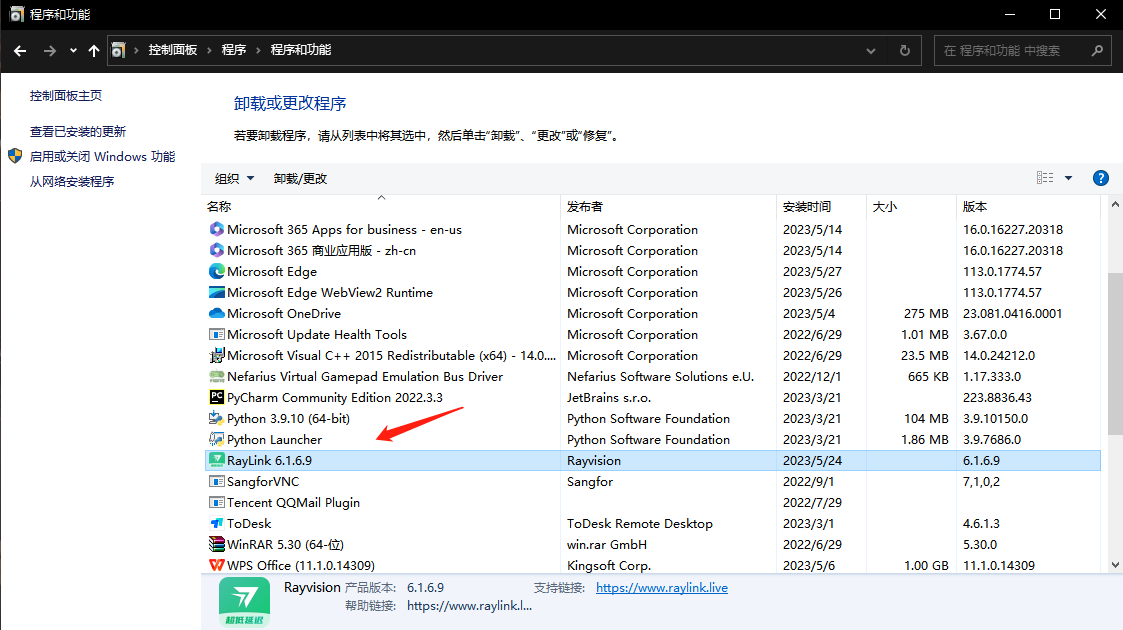
Task: Open 控制面板主页 link
Action: (x=66, y=96)
